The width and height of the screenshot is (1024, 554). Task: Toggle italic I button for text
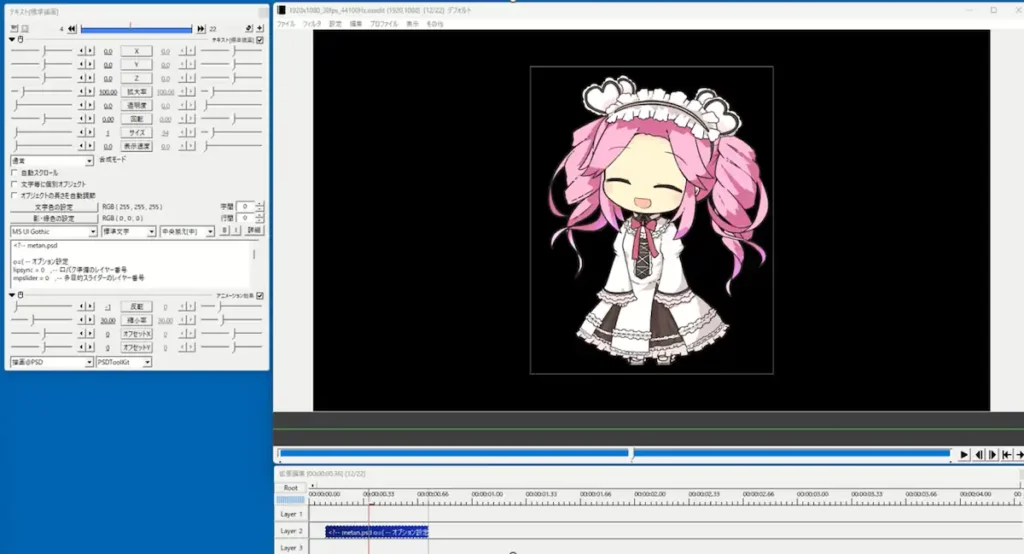pos(236,231)
